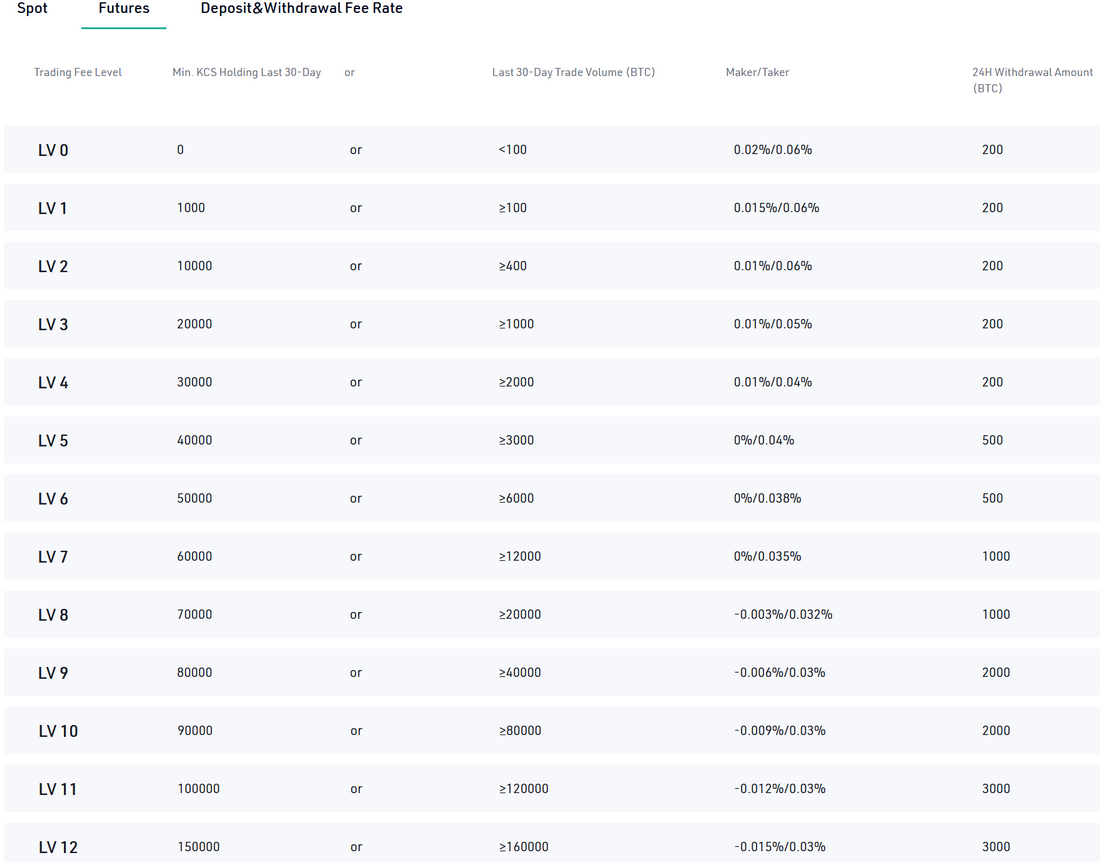Viewport: 1100px width, 862px height.
Task: Open Deposit&Withdrawal Fee Rate tab
Action: tap(302, 8)
